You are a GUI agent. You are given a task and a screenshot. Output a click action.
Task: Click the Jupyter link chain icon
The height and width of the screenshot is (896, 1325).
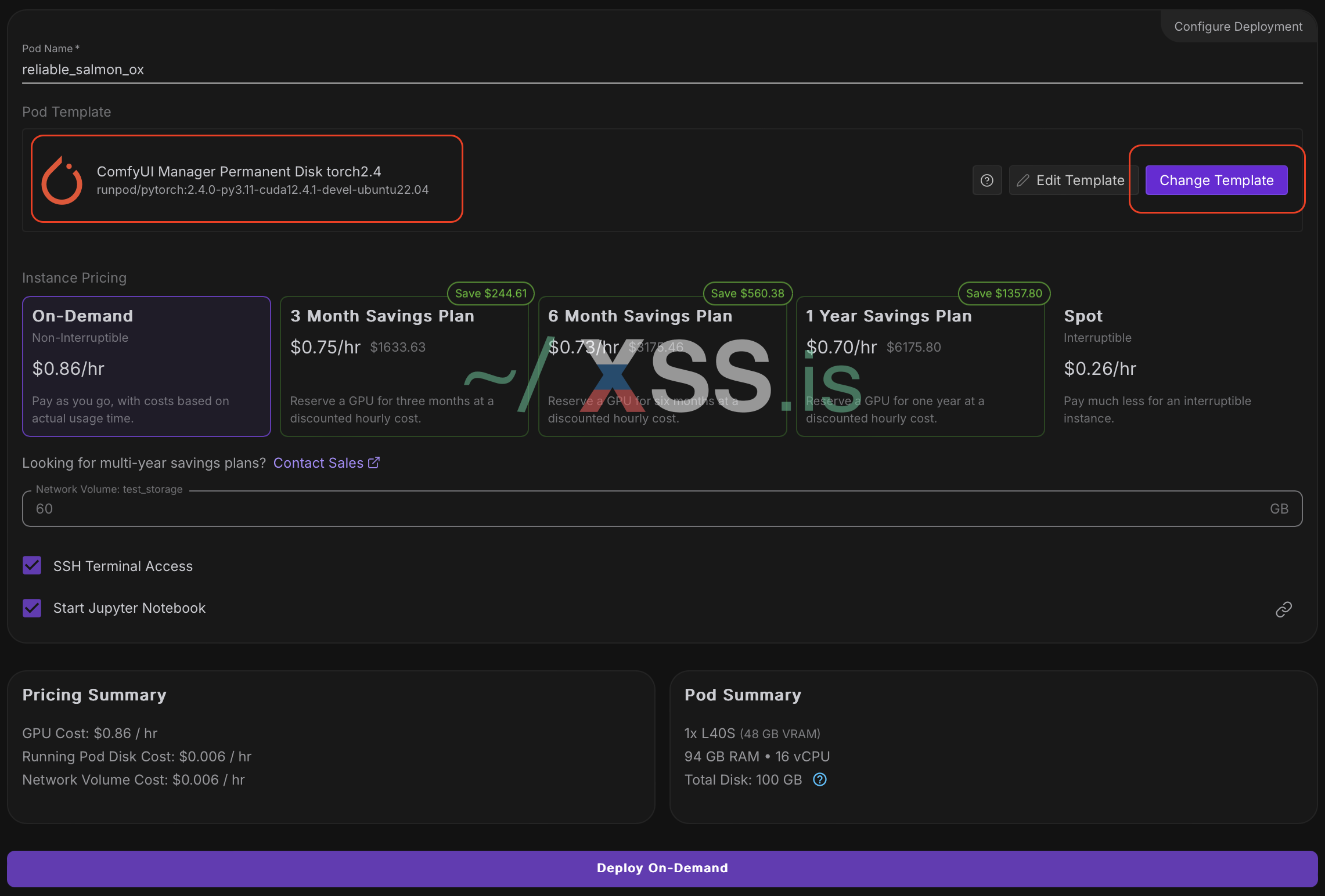1283,609
